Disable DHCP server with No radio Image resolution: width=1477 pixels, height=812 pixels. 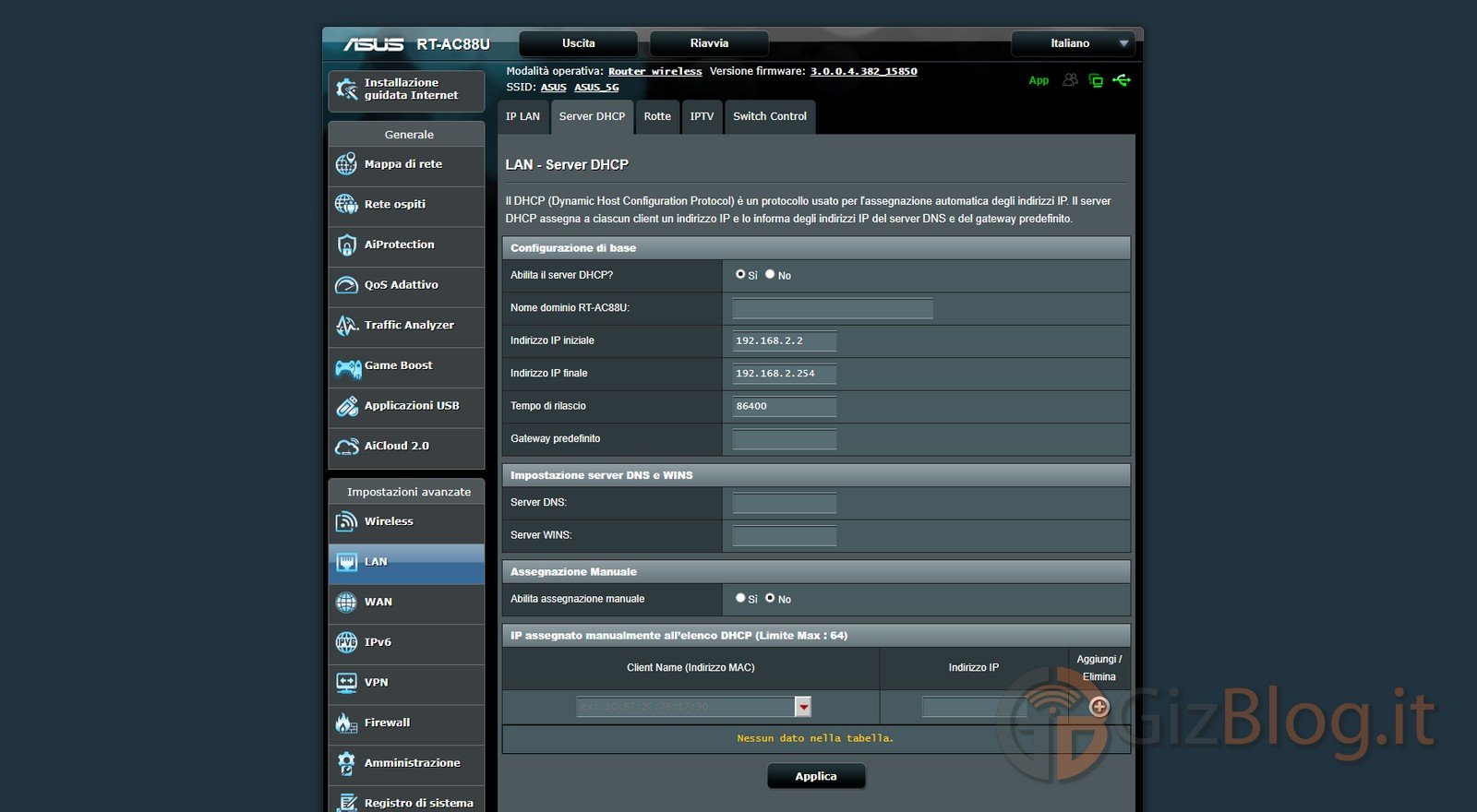point(770,274)
